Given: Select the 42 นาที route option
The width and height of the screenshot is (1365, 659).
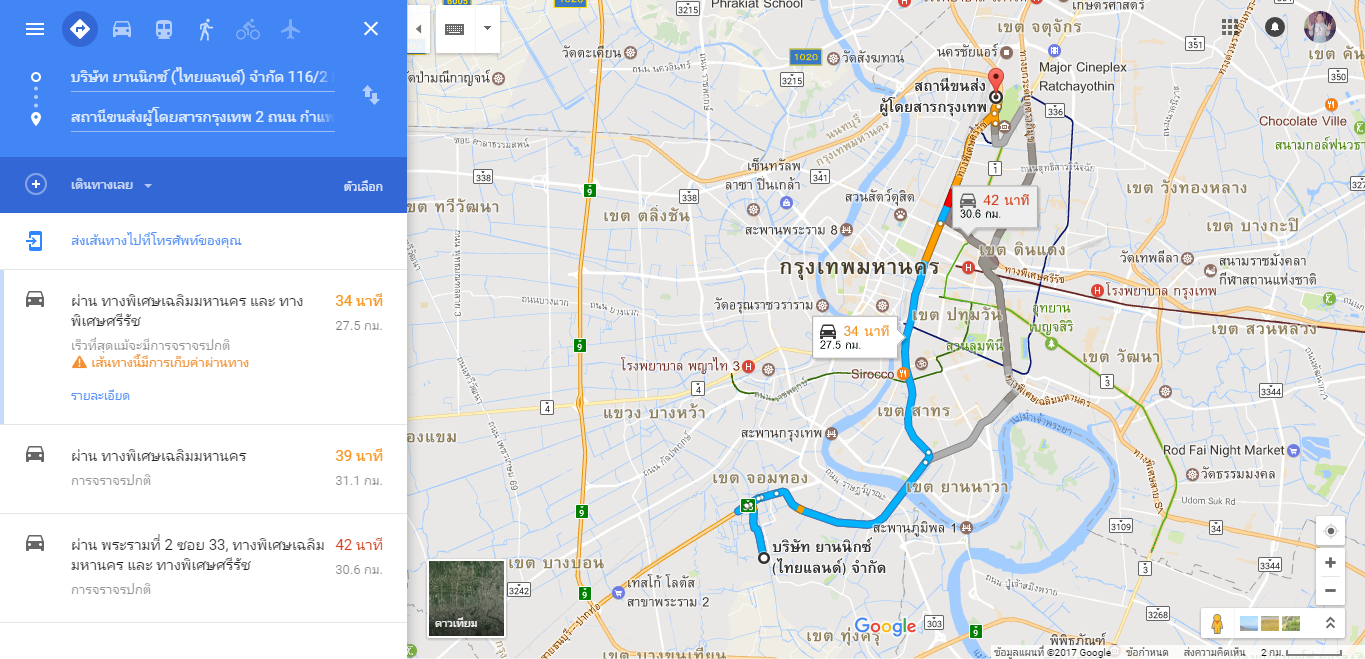Looking at the screenshot, I should click(x=203, y=567).
